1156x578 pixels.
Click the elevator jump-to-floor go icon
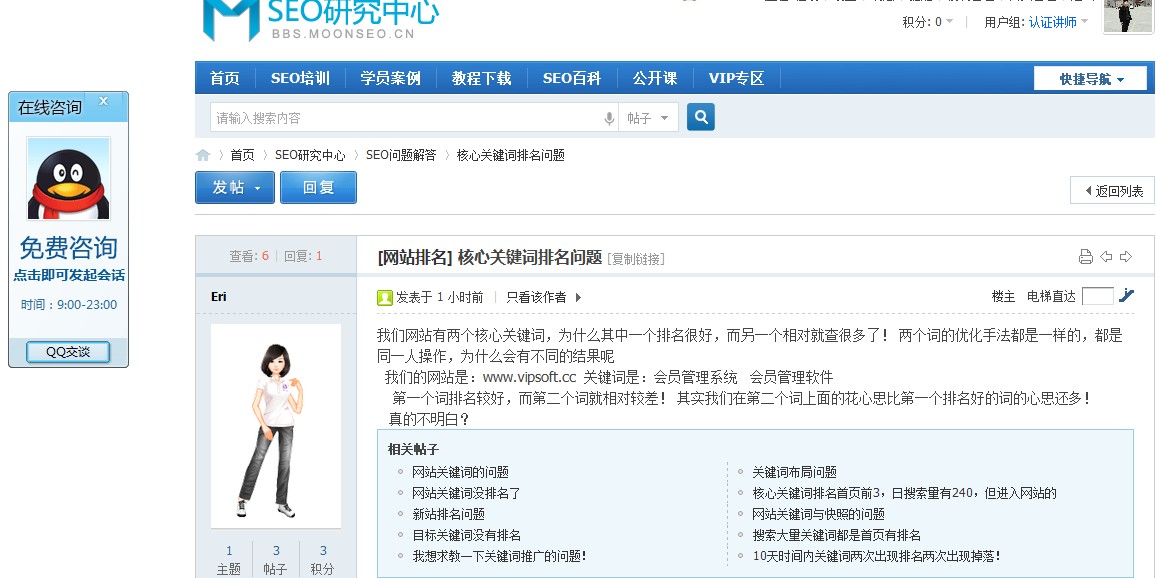[x=1126, y=296]
